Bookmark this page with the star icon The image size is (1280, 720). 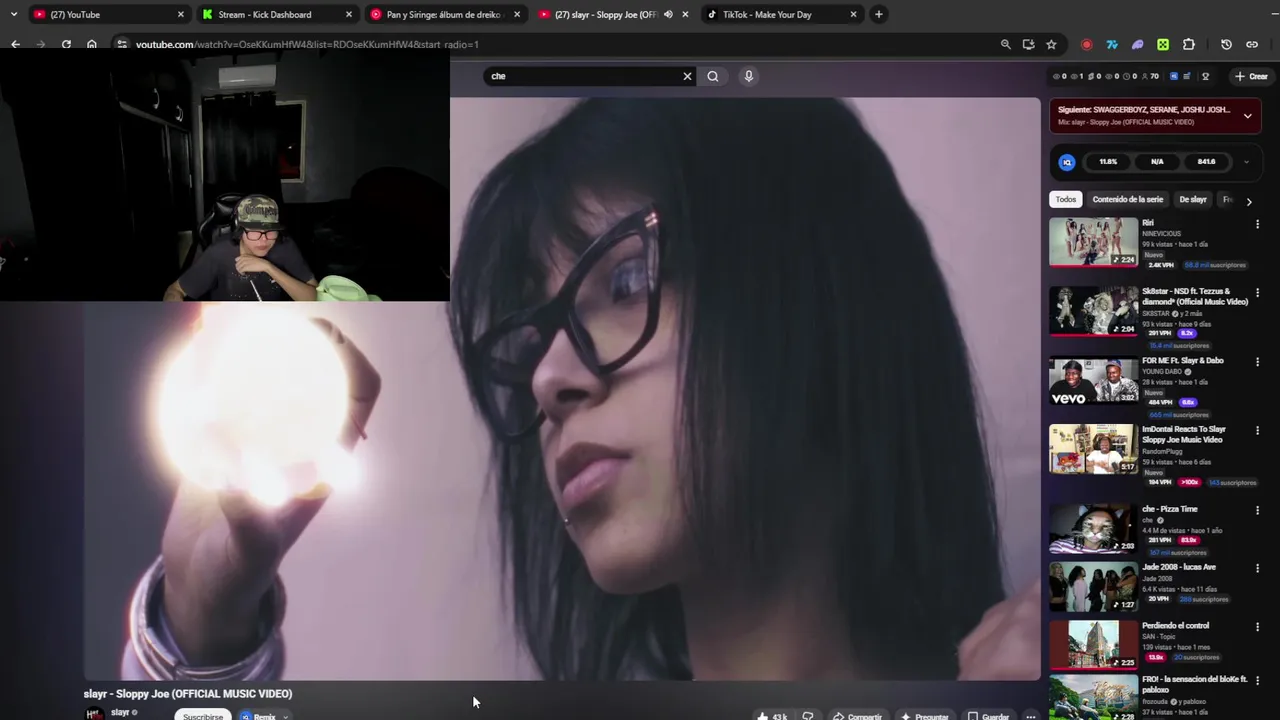1051,44
